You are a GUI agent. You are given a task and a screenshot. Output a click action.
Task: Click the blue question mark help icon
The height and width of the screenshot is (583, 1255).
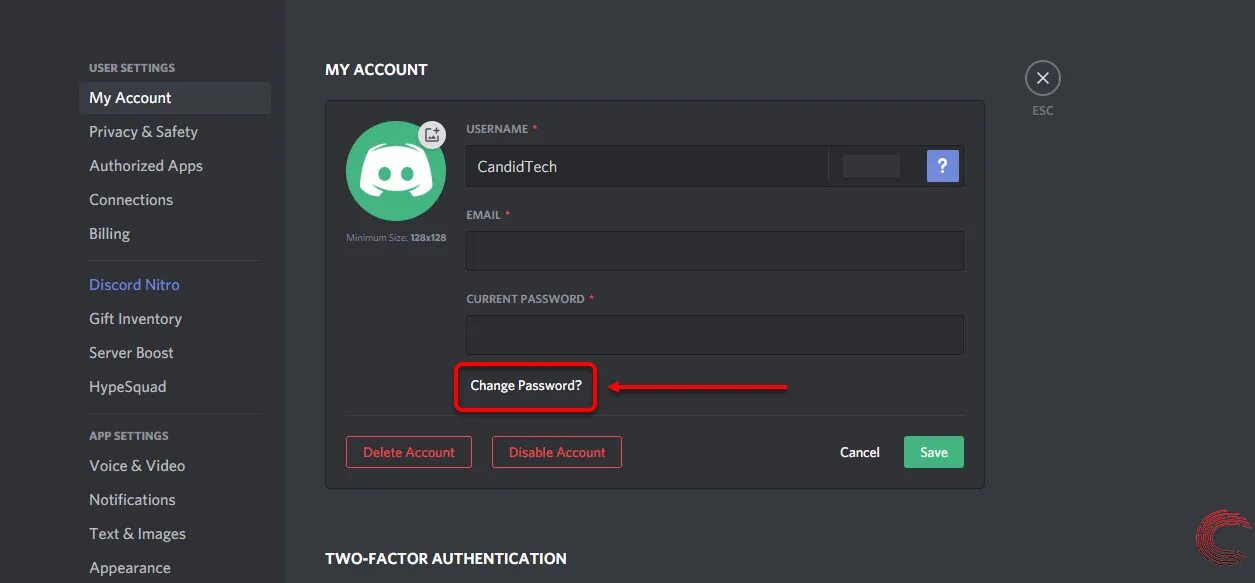942,166
